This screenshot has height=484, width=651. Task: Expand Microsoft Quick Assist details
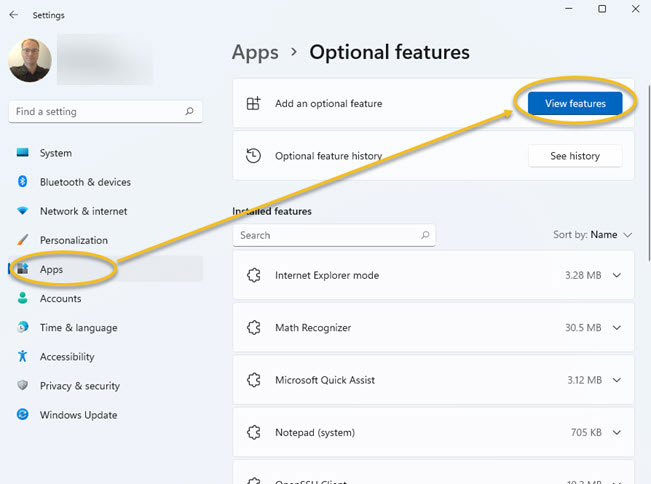coord(617,380)
